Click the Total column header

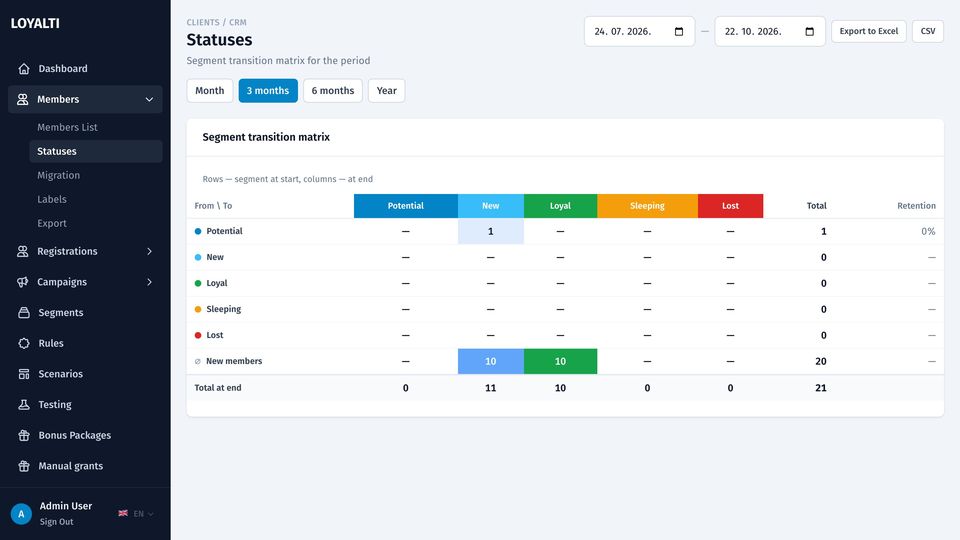tap(816, 206)
